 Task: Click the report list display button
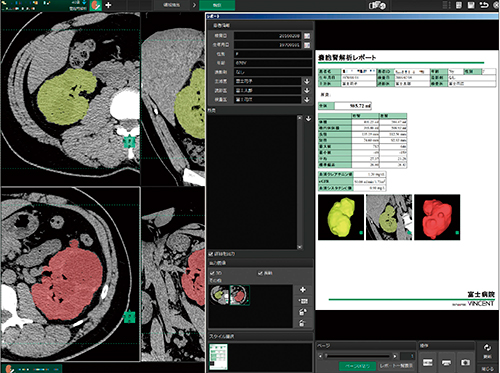pyautogui.click(x=396, y=366)
